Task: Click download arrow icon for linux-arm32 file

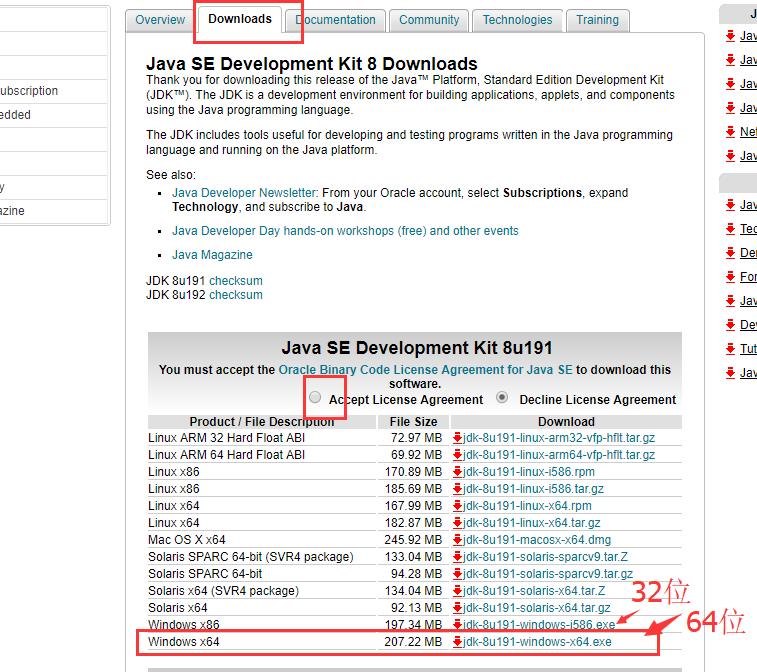Action: [457, 438]
